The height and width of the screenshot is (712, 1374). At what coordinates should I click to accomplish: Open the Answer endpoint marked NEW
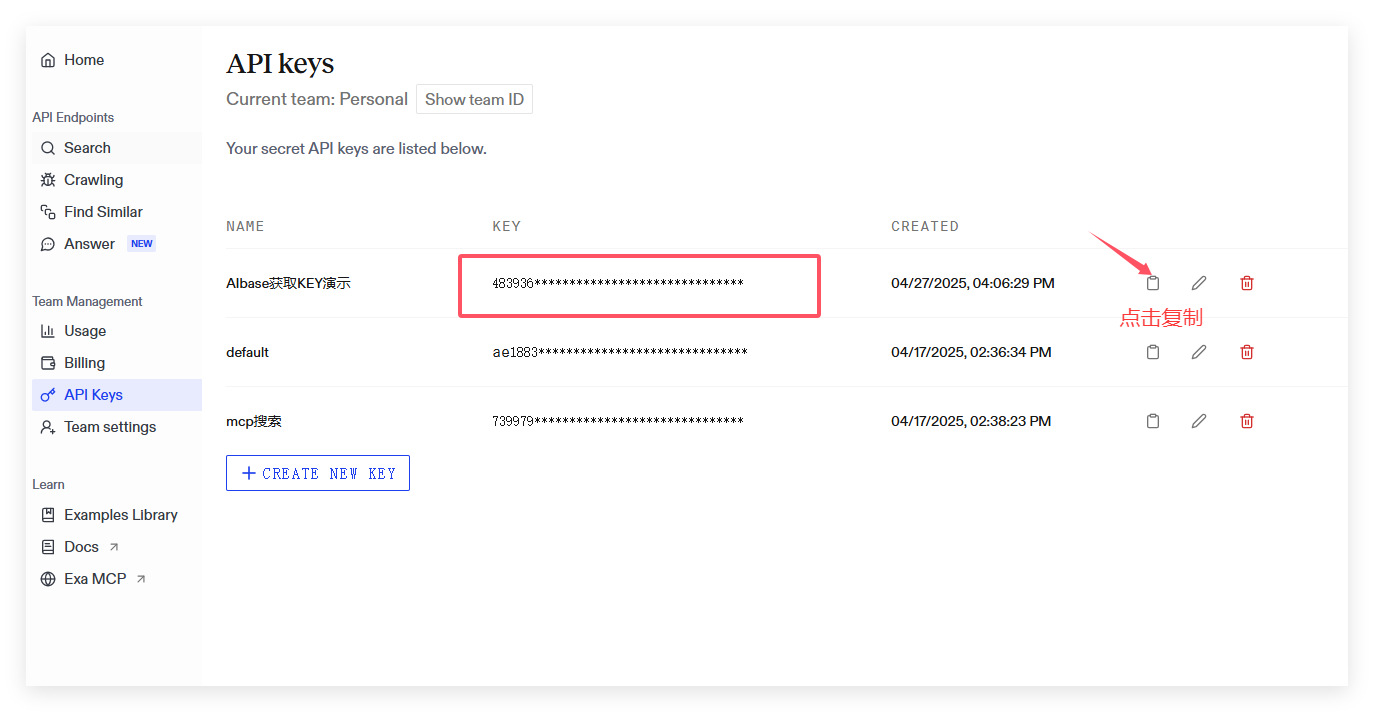pyautogui.click(x=89, y=244)
